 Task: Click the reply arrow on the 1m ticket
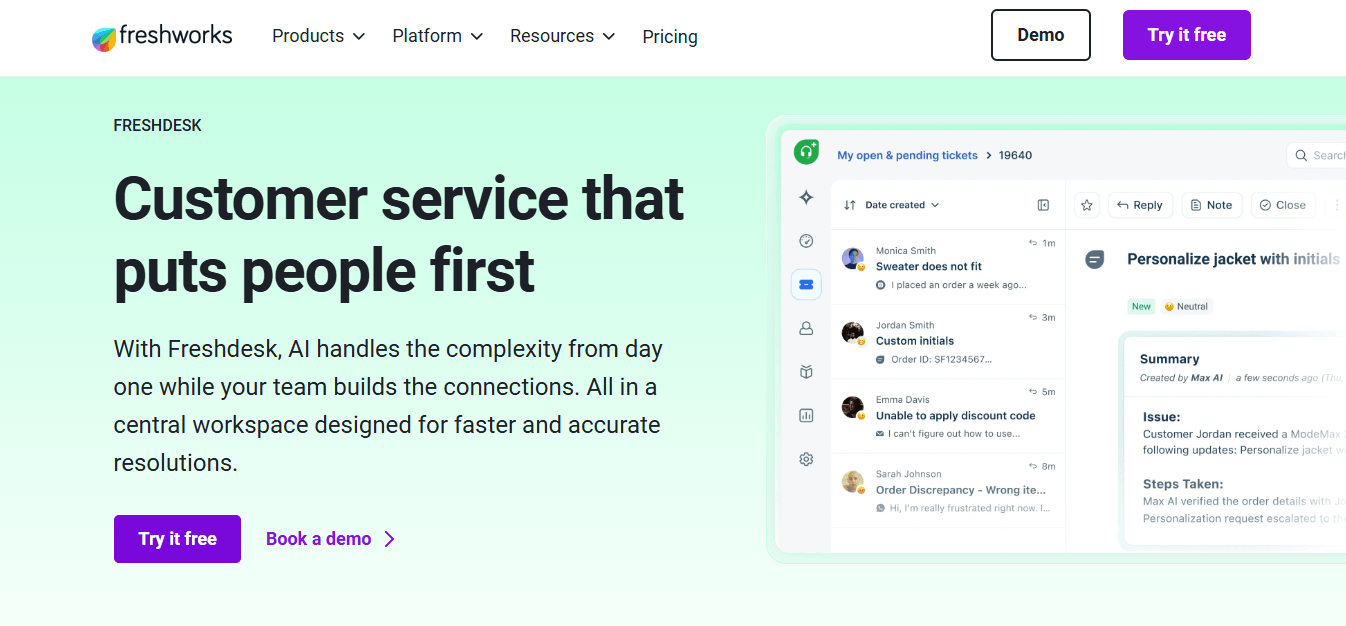[1033, 243]
